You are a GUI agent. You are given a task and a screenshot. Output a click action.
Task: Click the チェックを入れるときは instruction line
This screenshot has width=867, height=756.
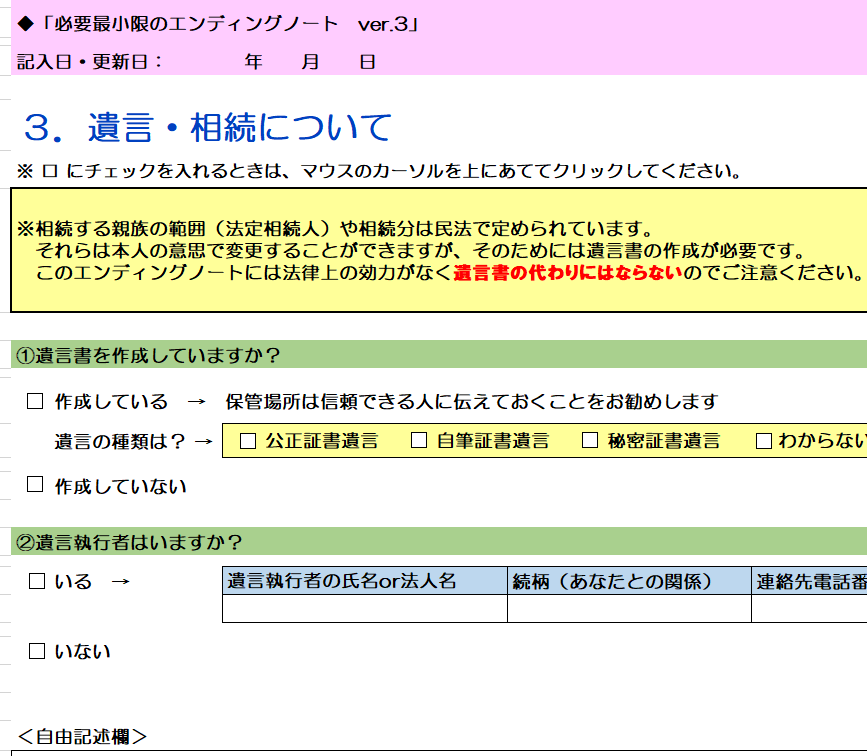(x=379, y=171)
